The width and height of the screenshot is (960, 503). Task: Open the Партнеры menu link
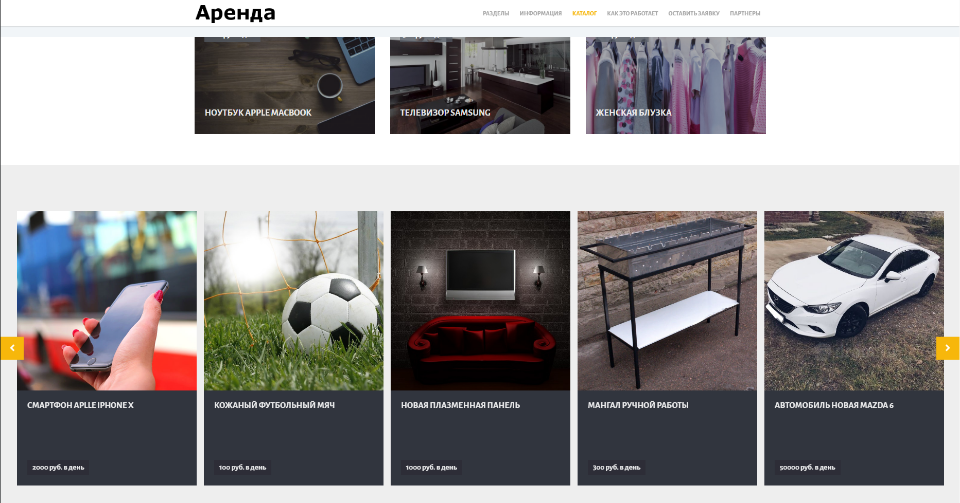(x=744, y=13)
